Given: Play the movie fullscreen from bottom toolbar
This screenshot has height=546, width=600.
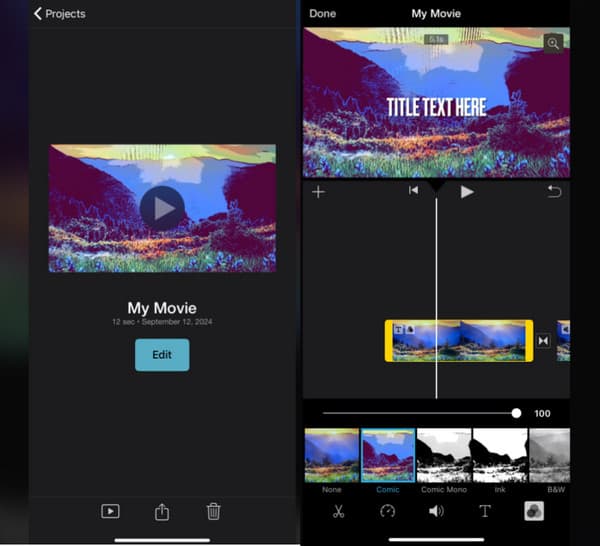Looking at the screenshot, I should coord(110,512).
